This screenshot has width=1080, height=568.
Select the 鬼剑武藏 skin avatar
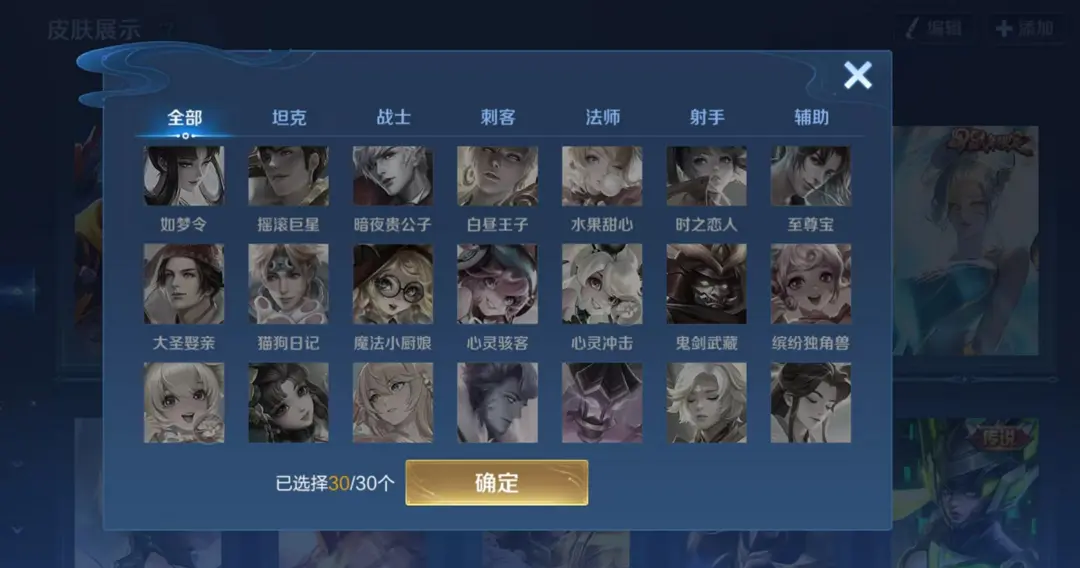coord(707,284)
